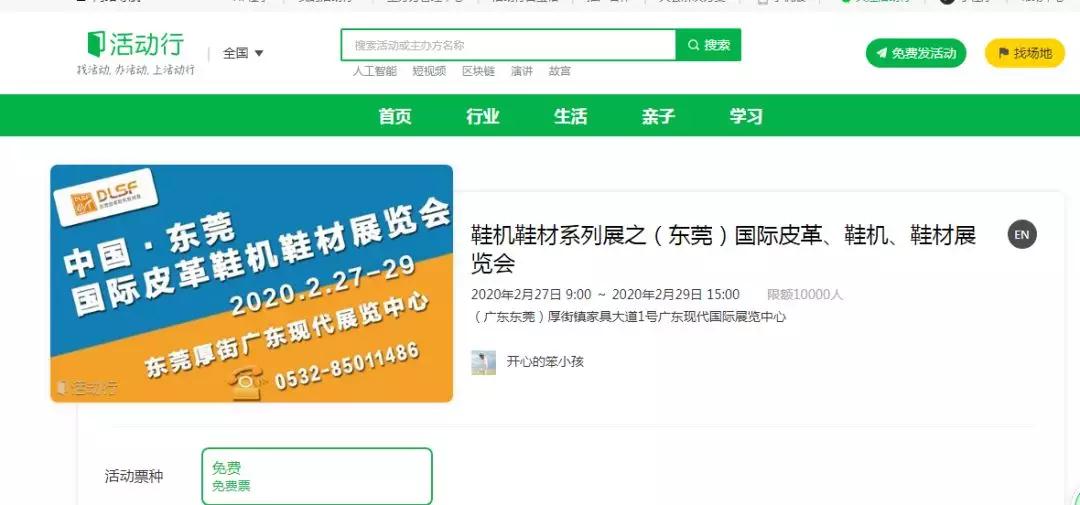Click the 活动行 logo
The width and height of the screenshot is (1080, 505).
(x=136, y=44)
